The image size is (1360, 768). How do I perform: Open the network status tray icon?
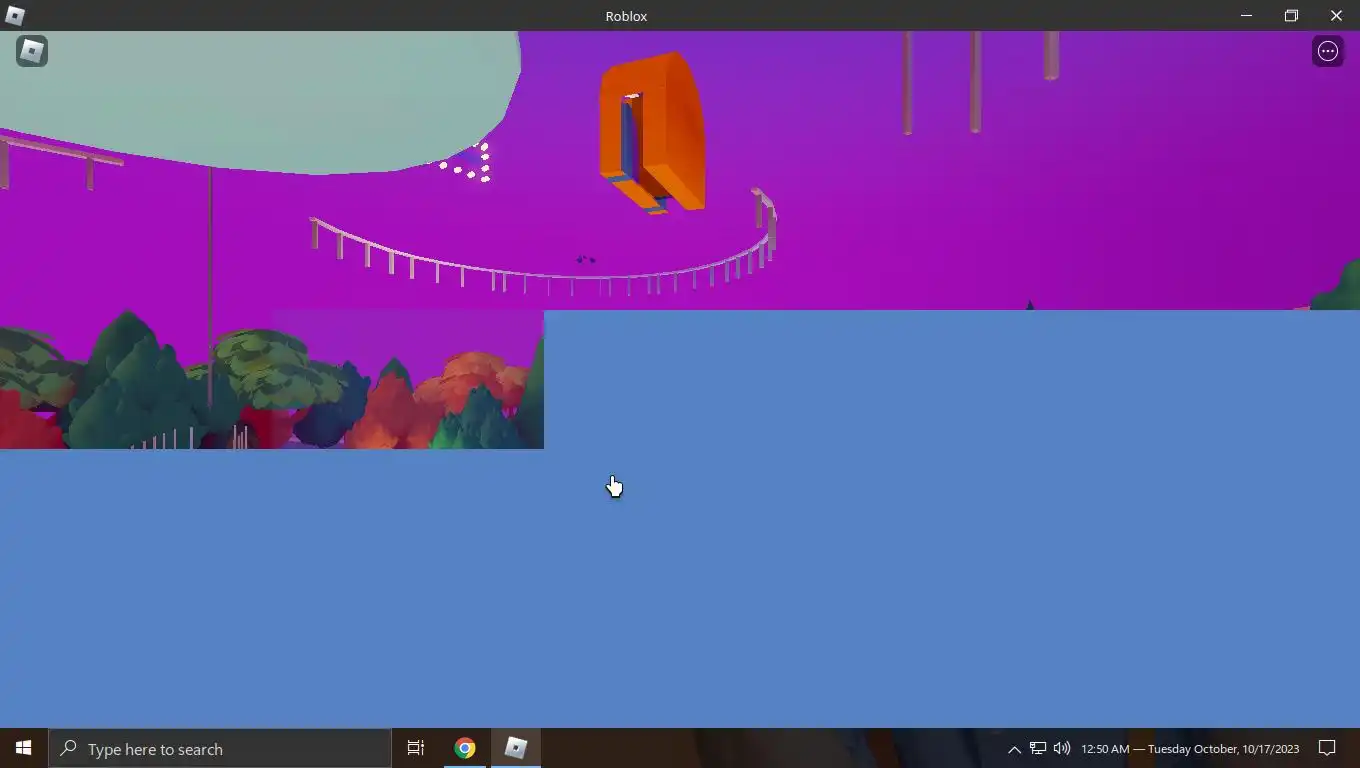coord(1038,748)
